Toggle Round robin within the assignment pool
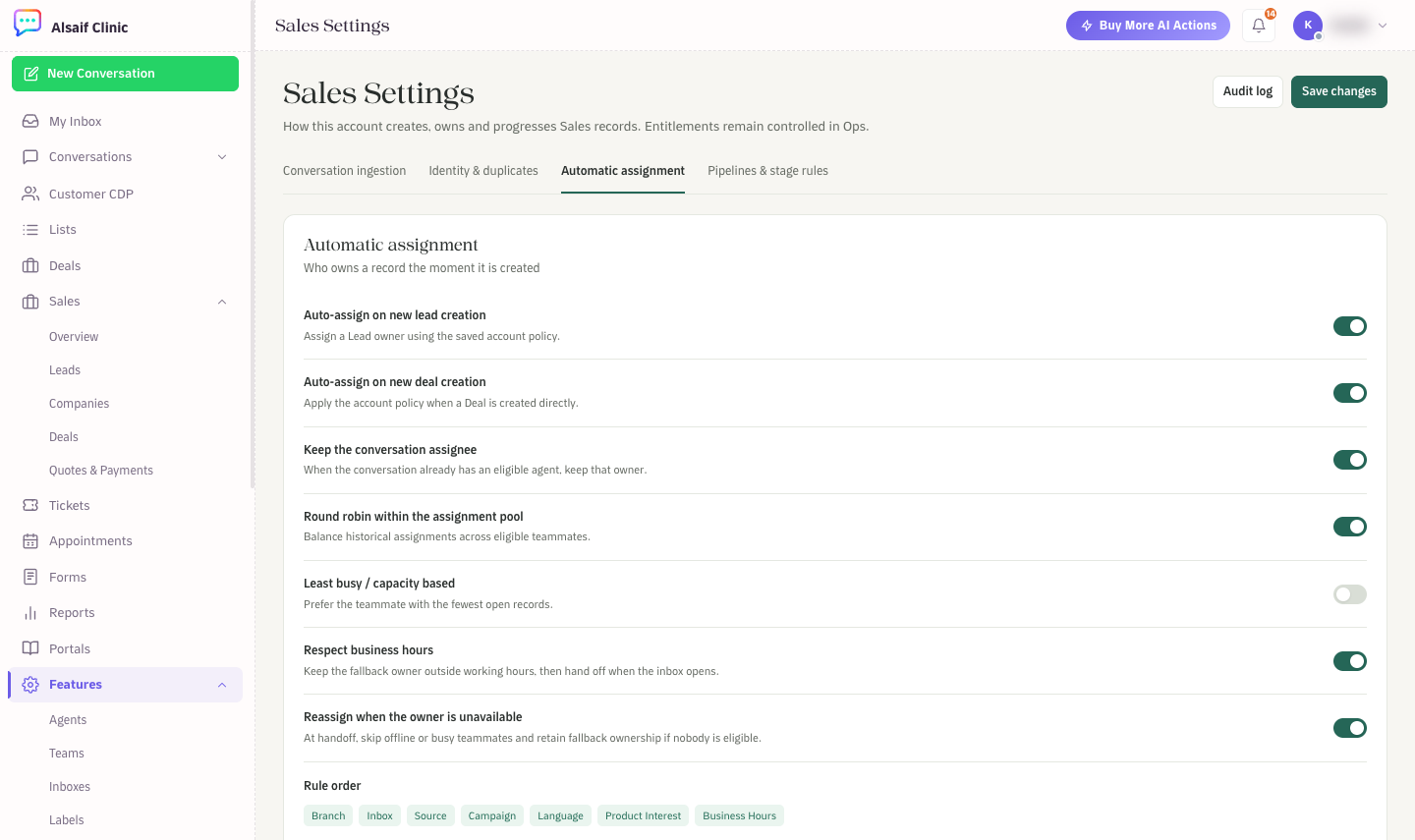The width and height of the screenshot is (1415, 840). [1350, 527]
